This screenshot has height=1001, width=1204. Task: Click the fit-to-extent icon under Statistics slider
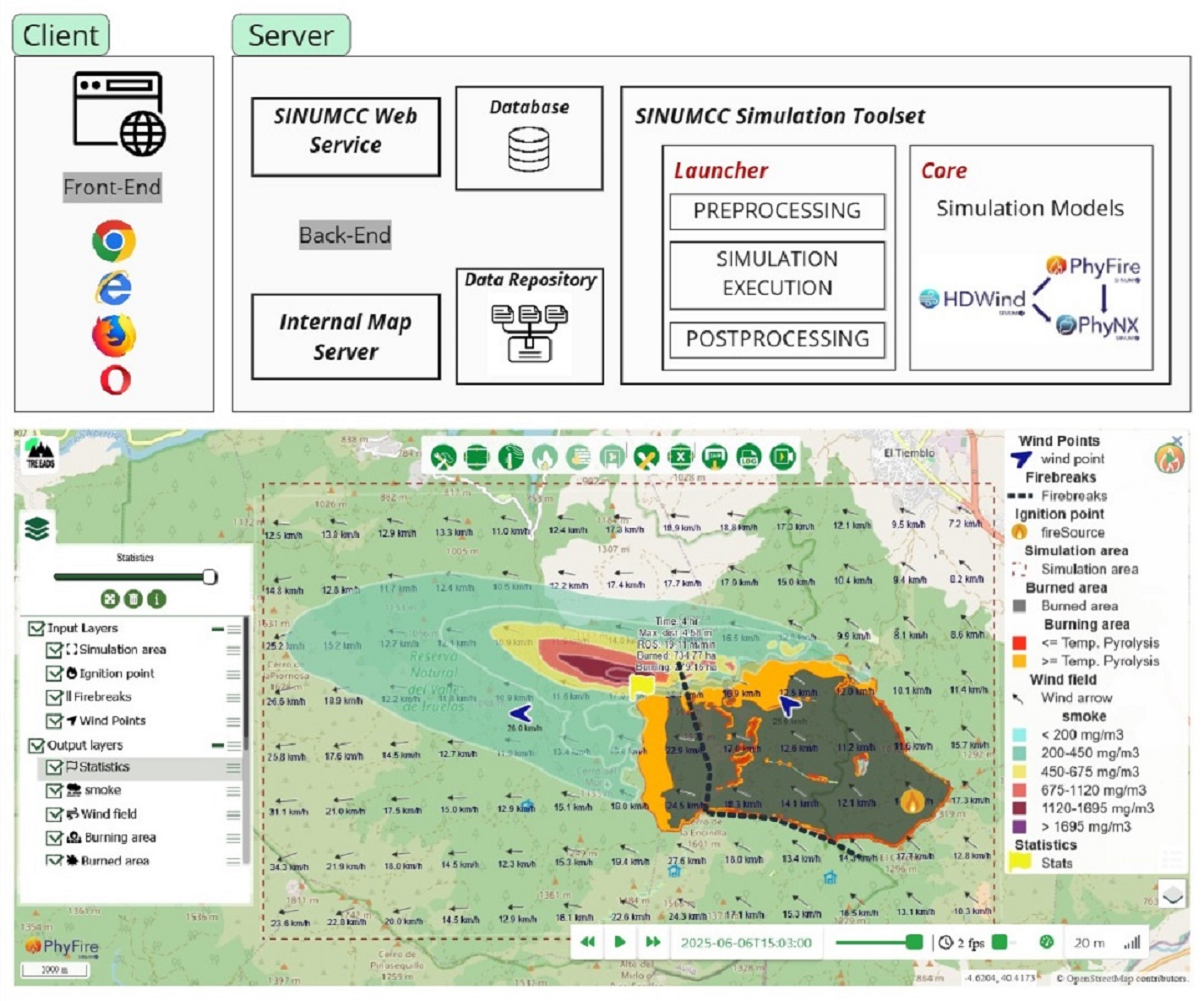pos(110,599)
